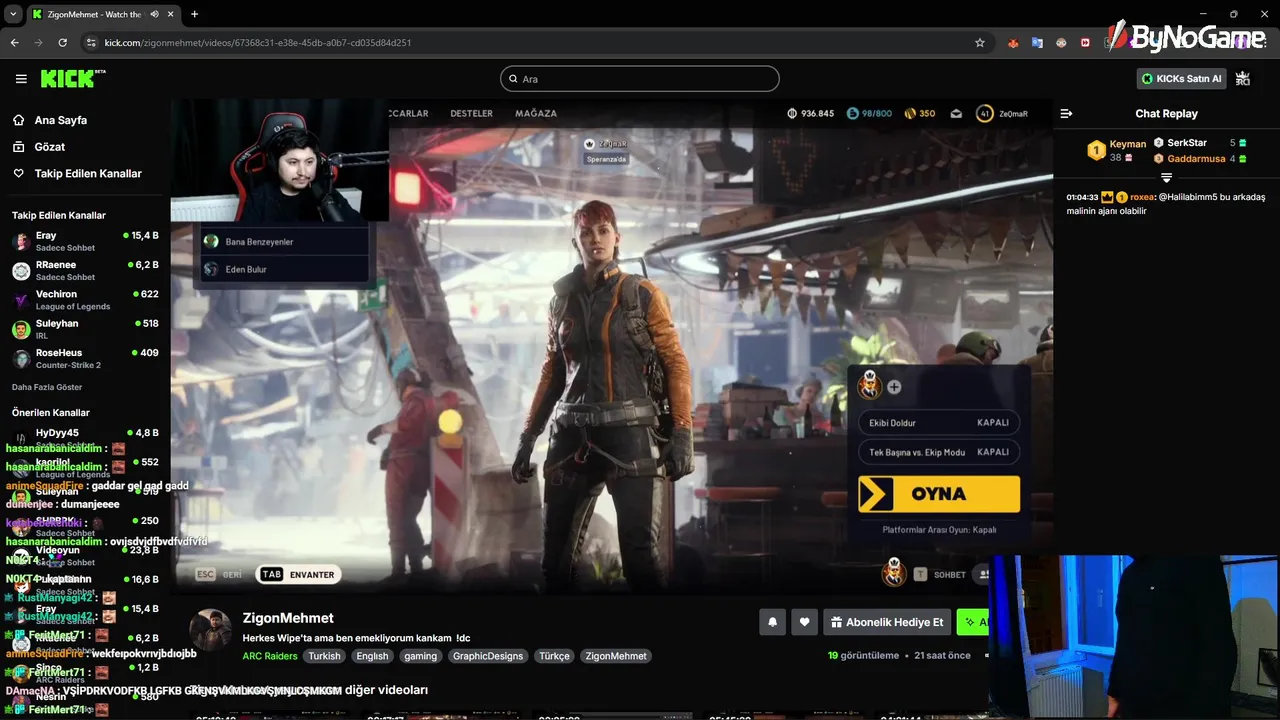Collapse chat with the Chat Replay arrow icon
Viewport: 1280px width, 720px height.
coord(1066,114)
